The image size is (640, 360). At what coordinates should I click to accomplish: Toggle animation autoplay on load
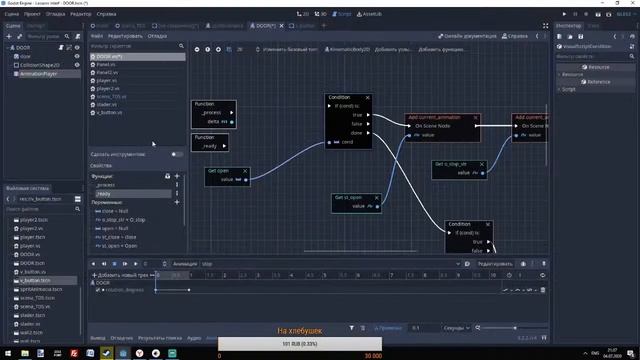pyautogui.click(x=467, y=264)
